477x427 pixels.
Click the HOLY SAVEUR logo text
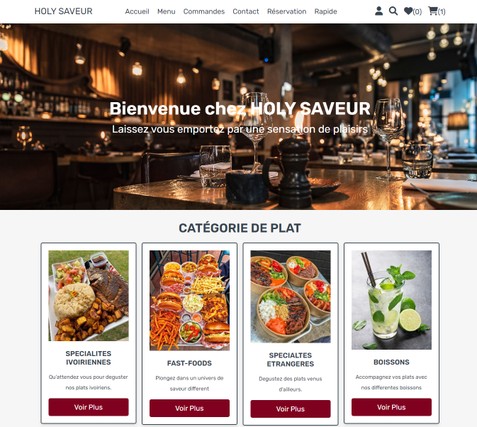(x=63, y=11)
